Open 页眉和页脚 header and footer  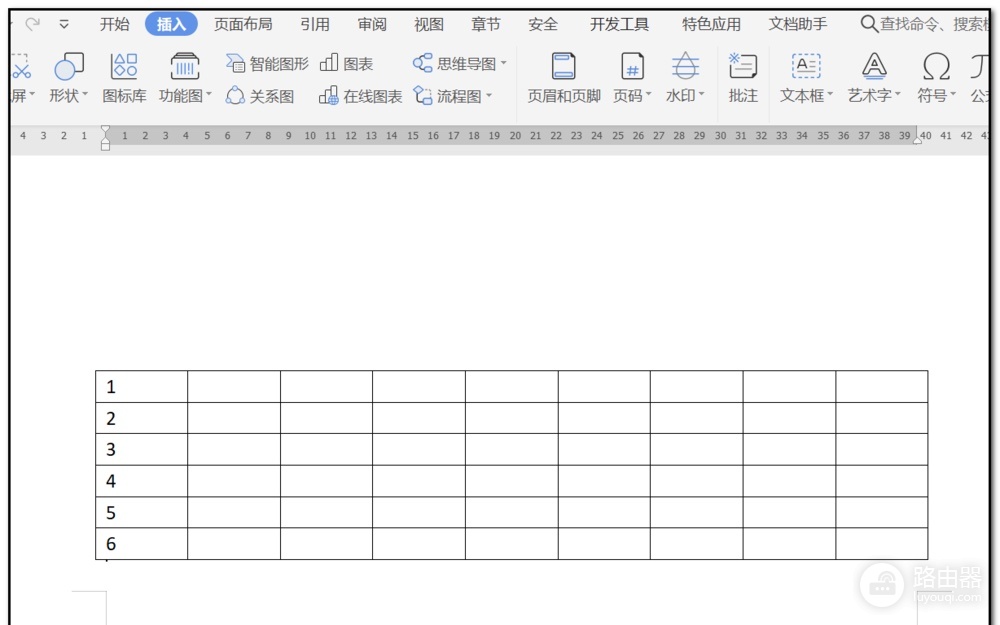(x=564, y=77)
